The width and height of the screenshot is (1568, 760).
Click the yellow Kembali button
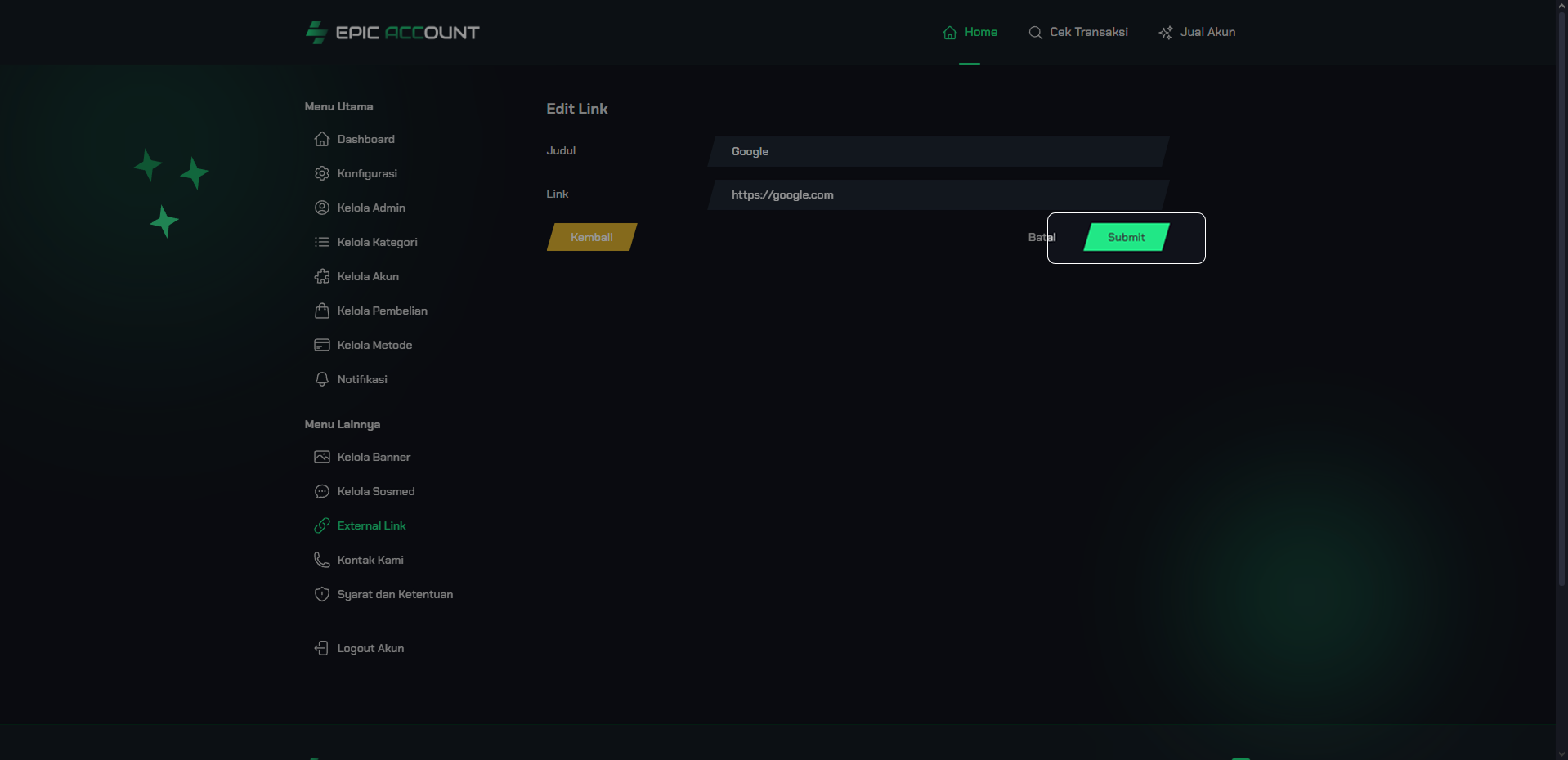tap(592, 237)
